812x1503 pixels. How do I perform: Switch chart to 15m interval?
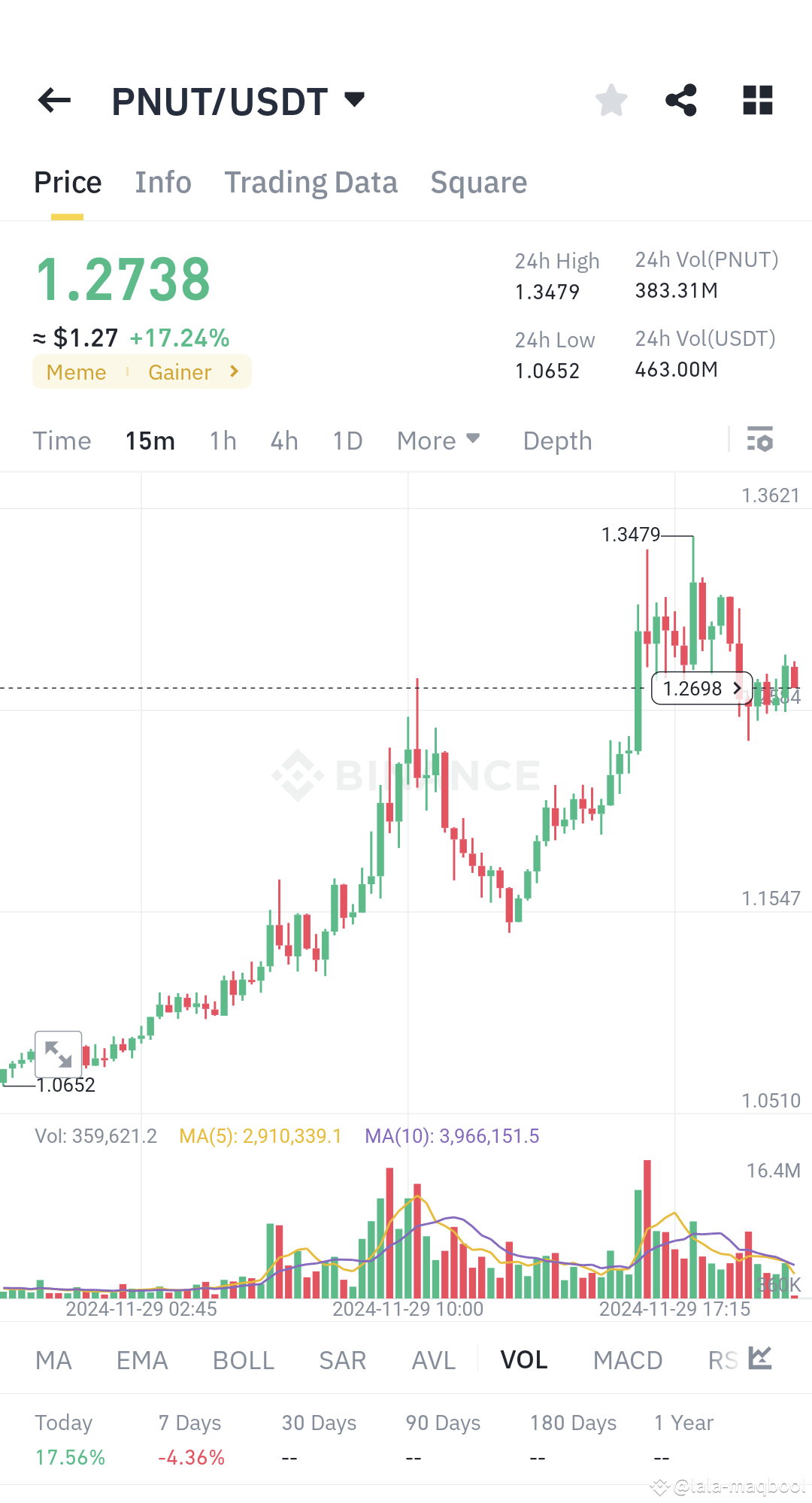click(x=150, y=440)
